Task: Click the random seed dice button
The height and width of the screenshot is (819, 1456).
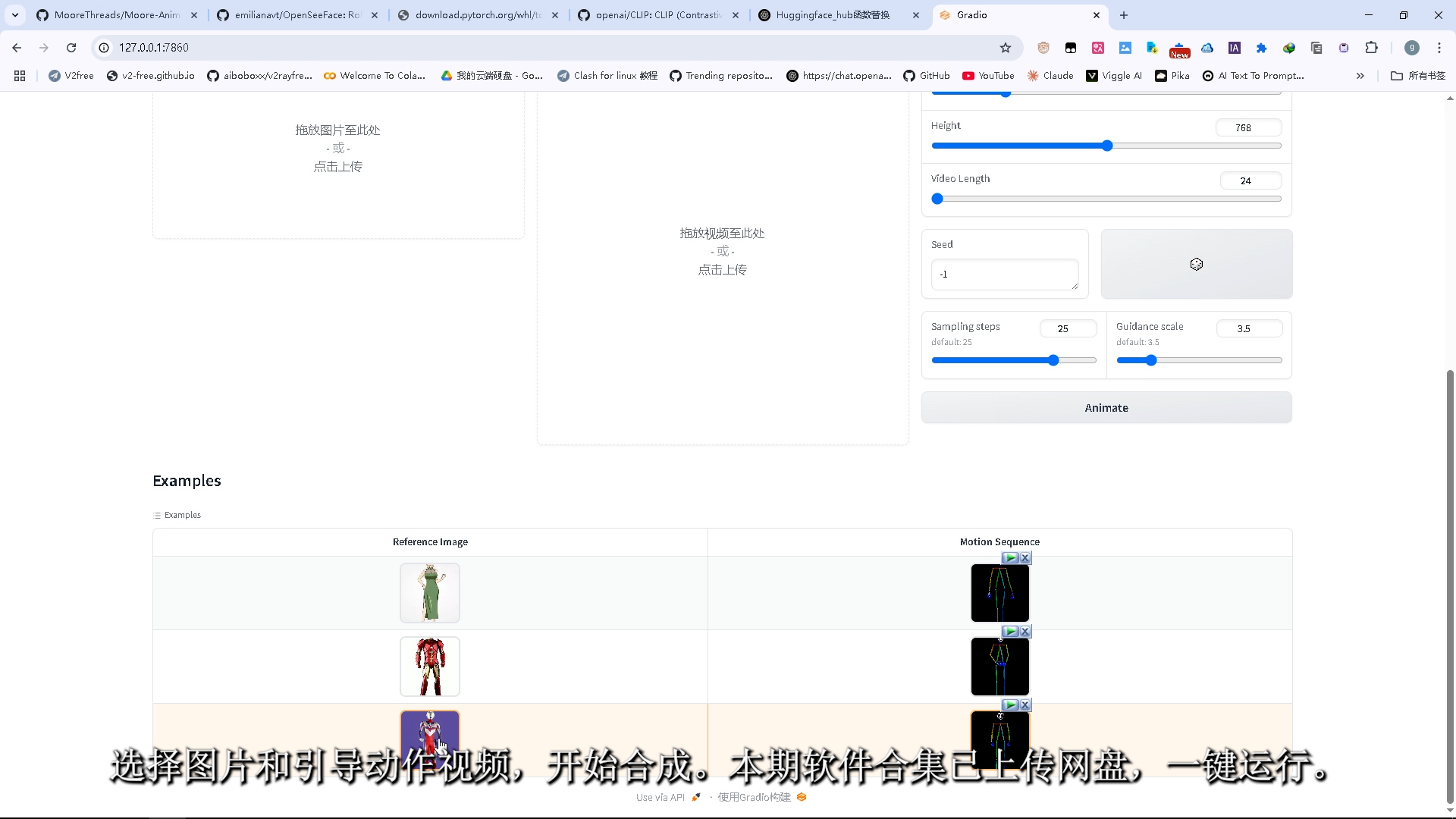Action: point(1196,264)
